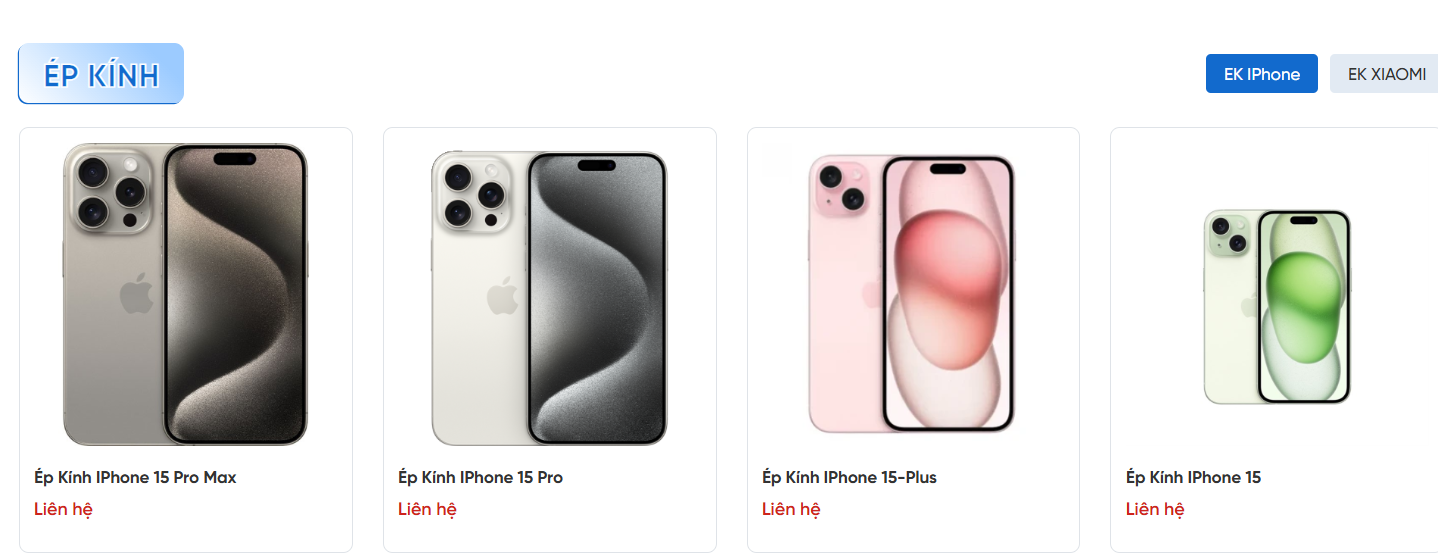Click the iPhone 15 product card
Screen dimensions: 1438x553
point(1274,340)
